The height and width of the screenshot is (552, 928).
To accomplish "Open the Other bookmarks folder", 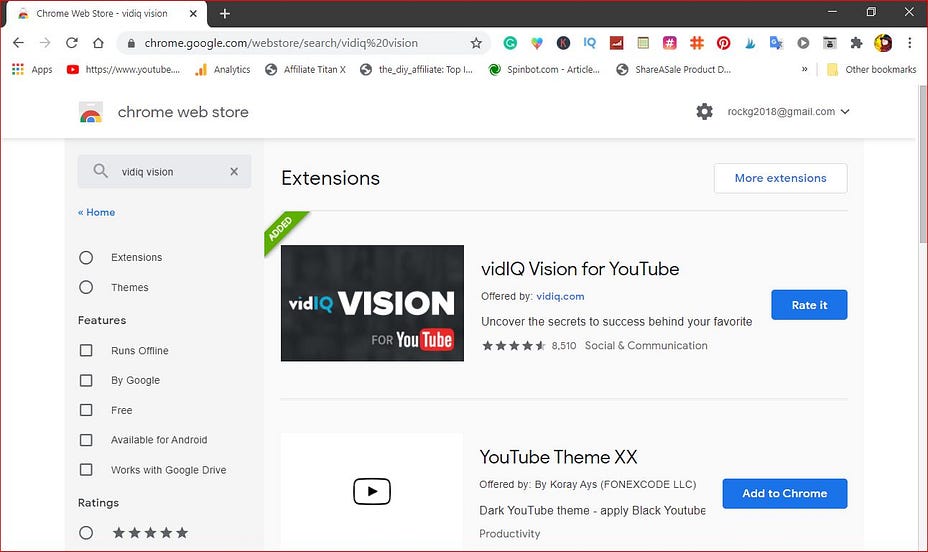I will pos(871,69).
